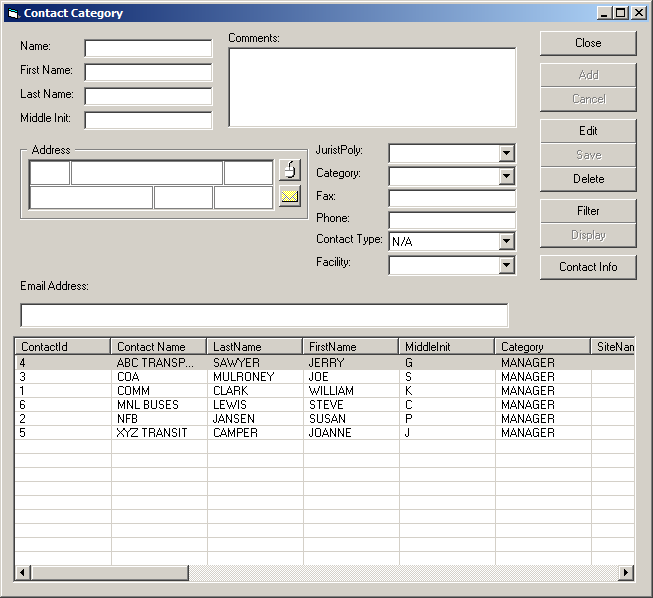This screenshot has height=598, width=653.
Task: Click the Edit button
Action: [588, 131]
